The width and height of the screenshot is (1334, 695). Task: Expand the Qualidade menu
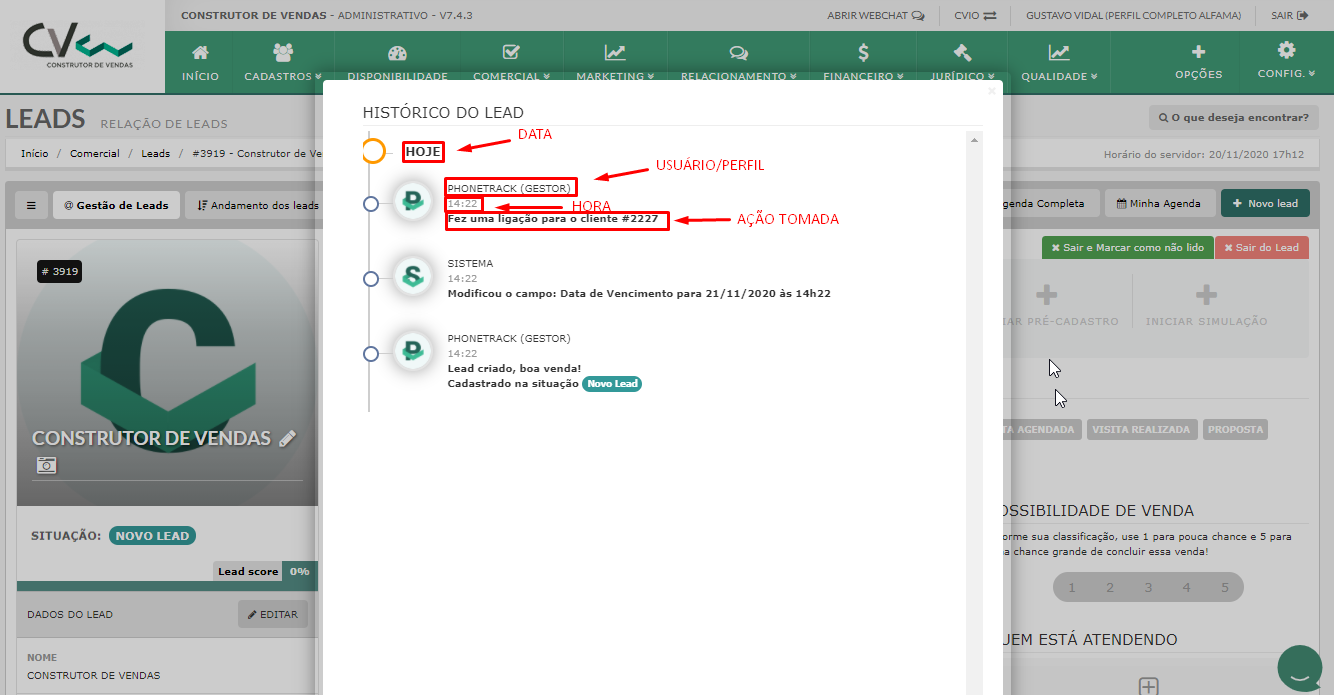tap(1059, 62)
